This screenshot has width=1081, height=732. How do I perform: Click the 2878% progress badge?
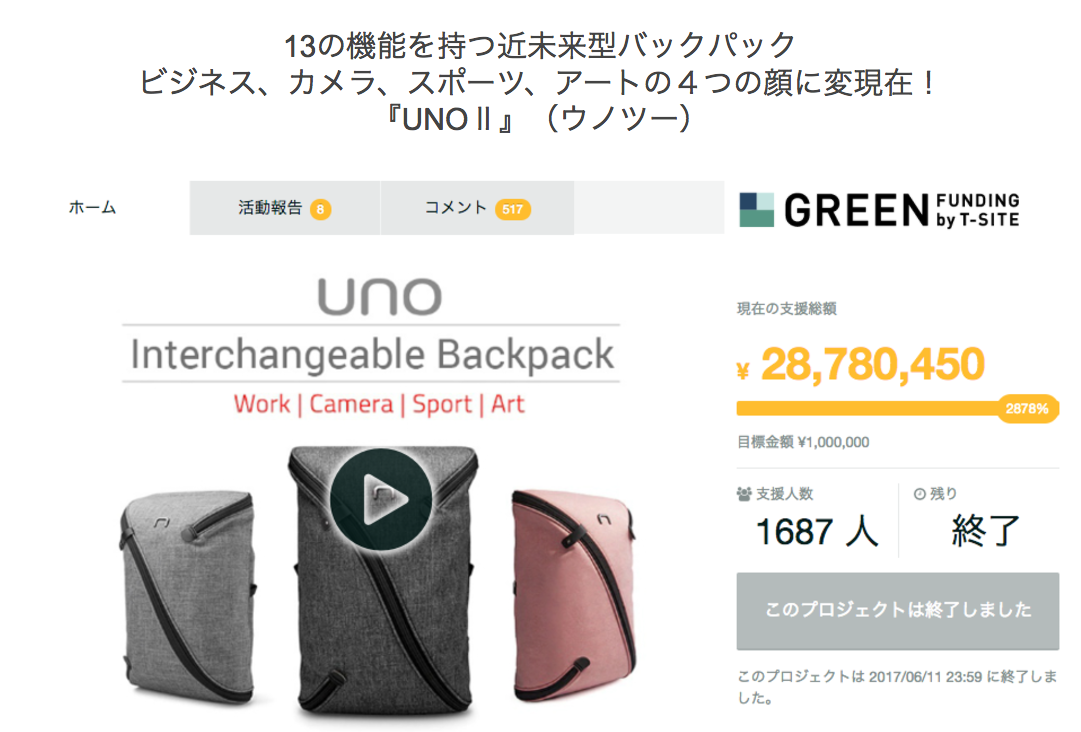pyautogui.click(x=1027, y=409)
